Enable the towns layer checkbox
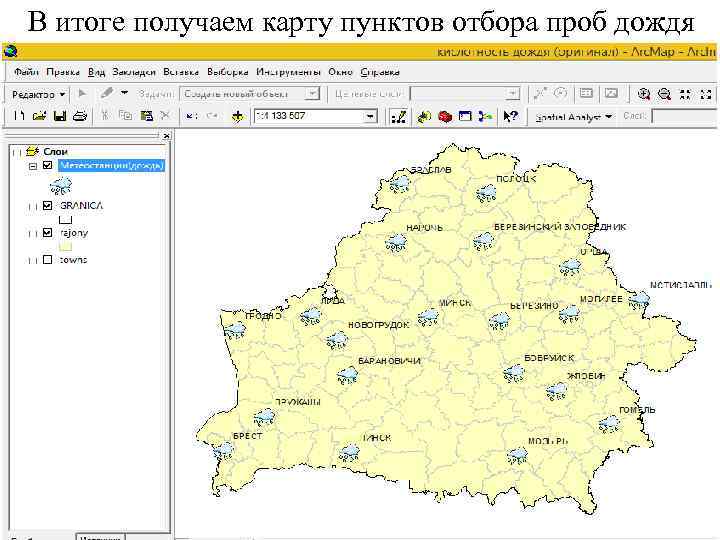The width and height of the screenshot is (720, 540). (x=48, y=260)
